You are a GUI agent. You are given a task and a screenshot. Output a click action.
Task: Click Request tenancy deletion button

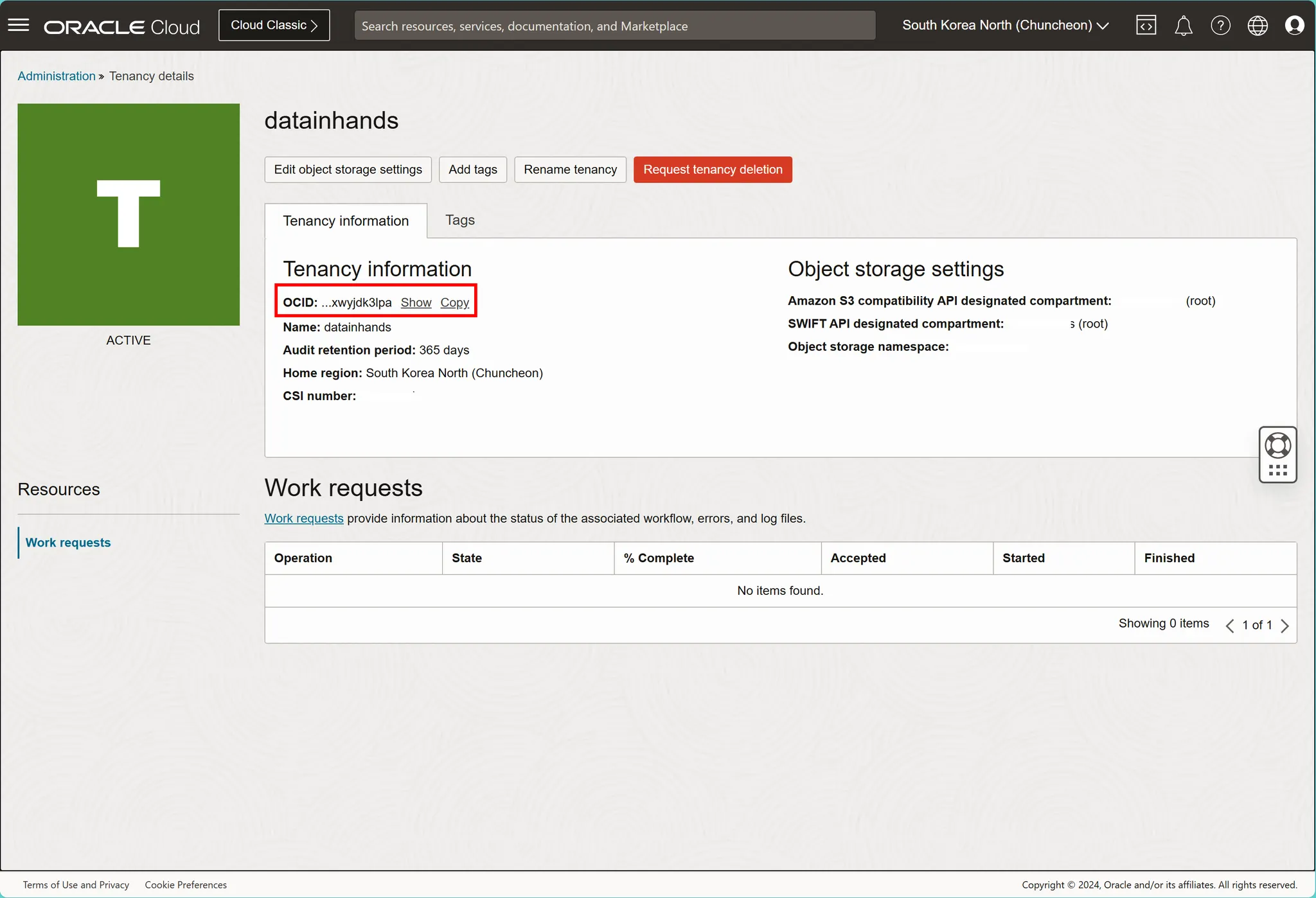point(713,170)
